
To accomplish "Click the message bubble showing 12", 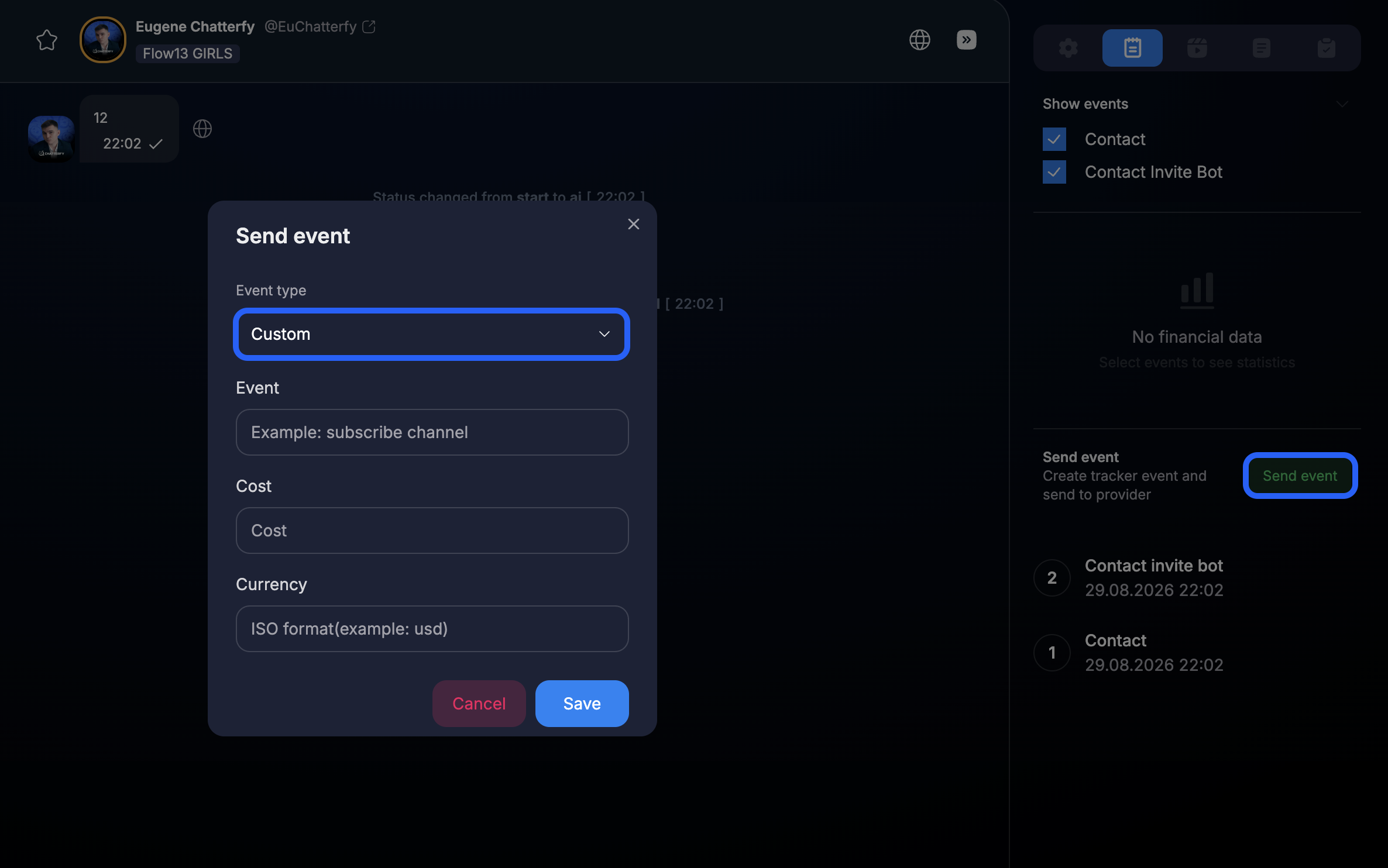I will pyautogui.click(x=129, y=129).
